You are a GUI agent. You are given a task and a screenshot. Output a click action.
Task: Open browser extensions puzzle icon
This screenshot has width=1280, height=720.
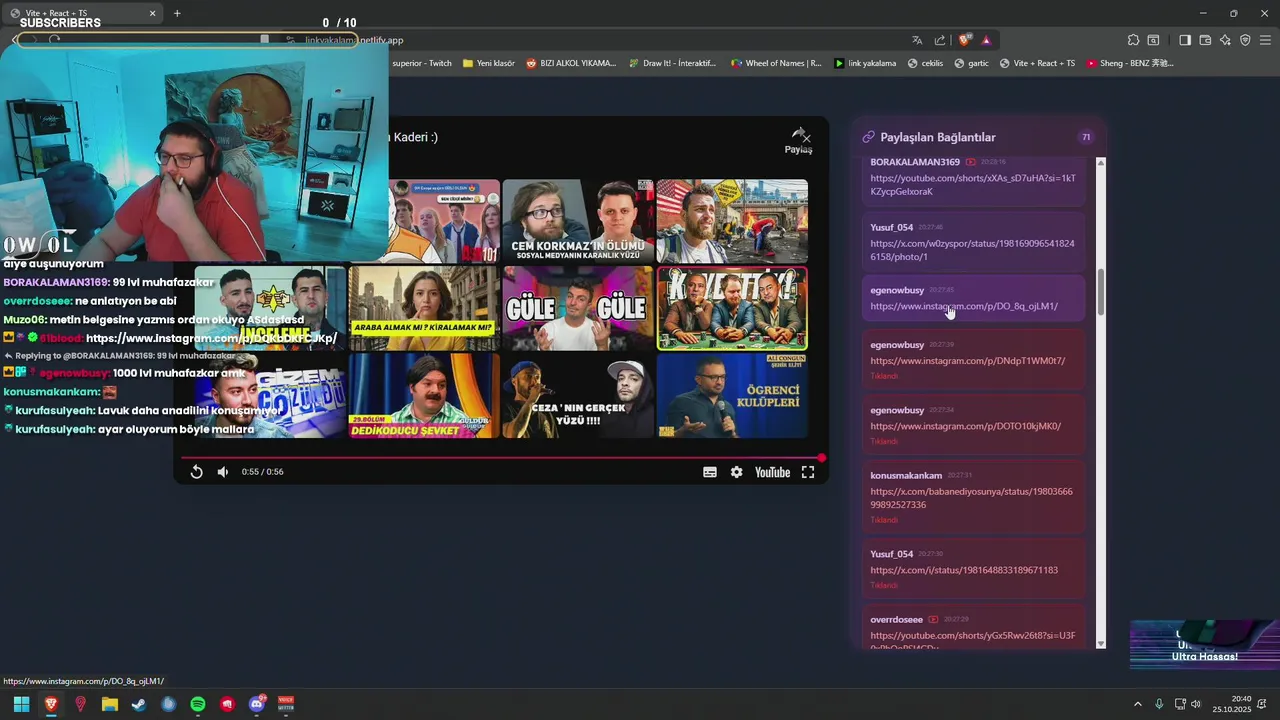click(x=1133, y=40)
